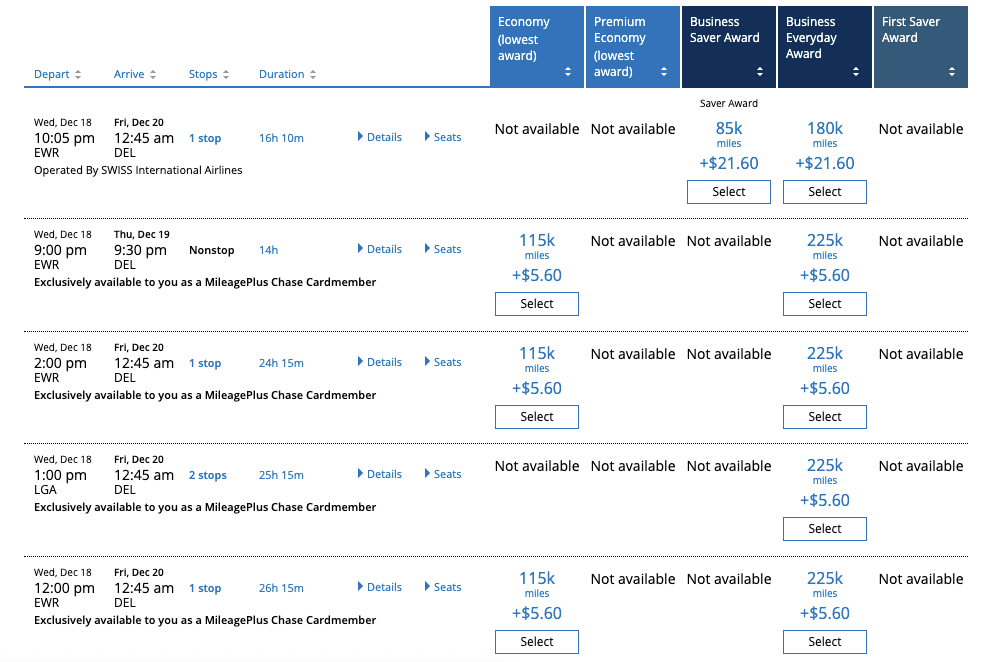
Task: Show Seats for the 12:00 pm EWR flight
Action: 443,587
